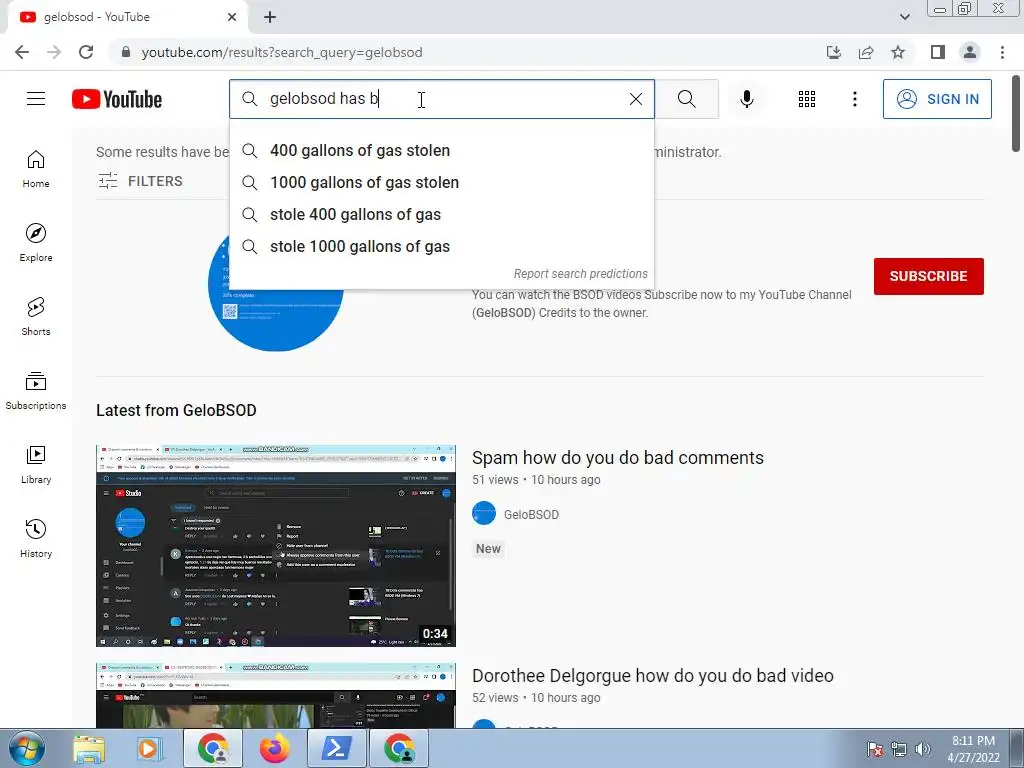Start voice search with the microphone
The image size is (1024, 768).
(x=746, y=99)
